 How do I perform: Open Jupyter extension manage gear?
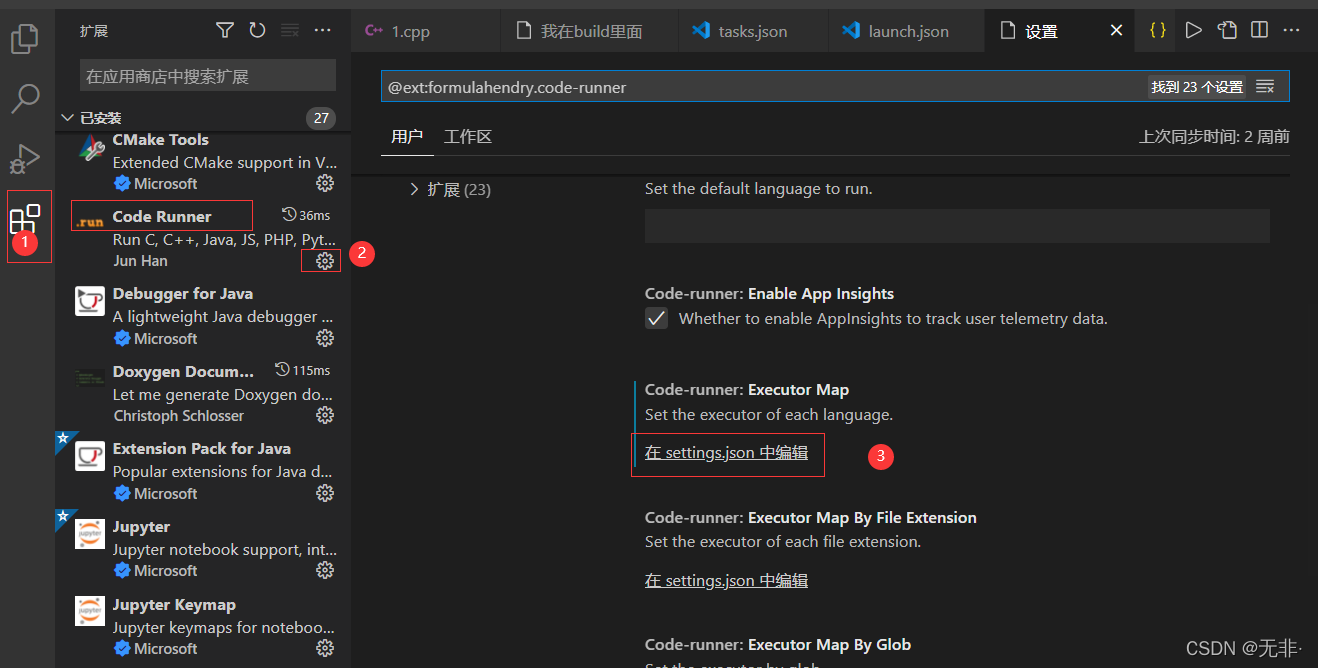[x=325, y=570]
